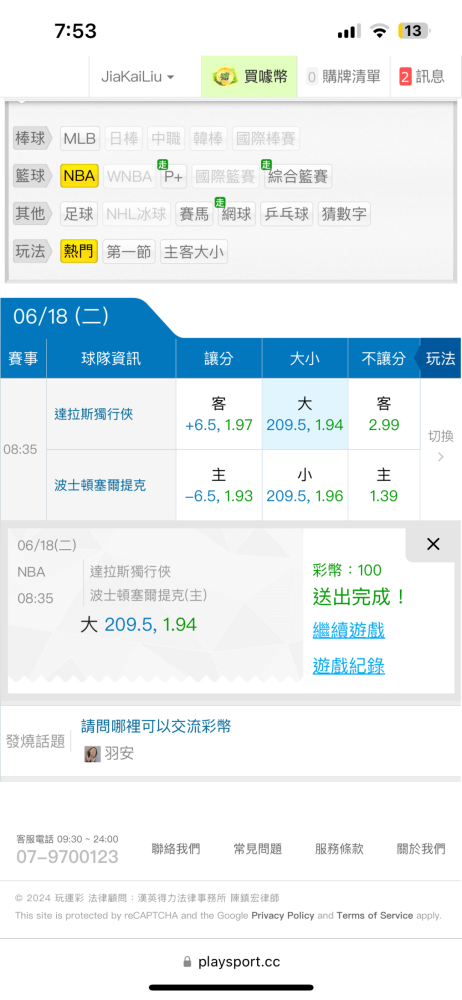Viewport: 462px width, 1000px height.
Task: Click the 切換 chevron arrow
Action: coord(440,457)
